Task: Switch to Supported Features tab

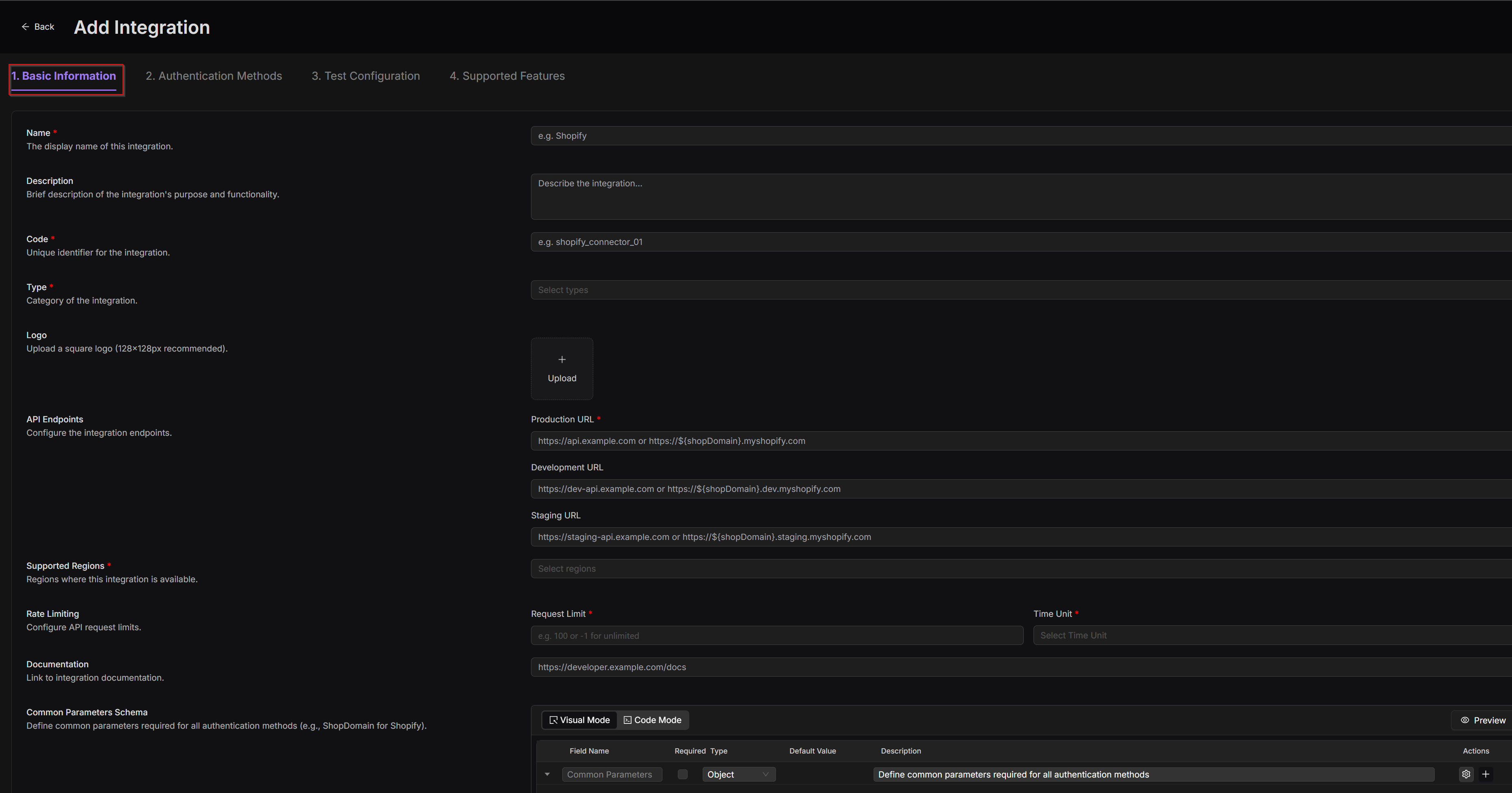Action: tap(507, 76)
